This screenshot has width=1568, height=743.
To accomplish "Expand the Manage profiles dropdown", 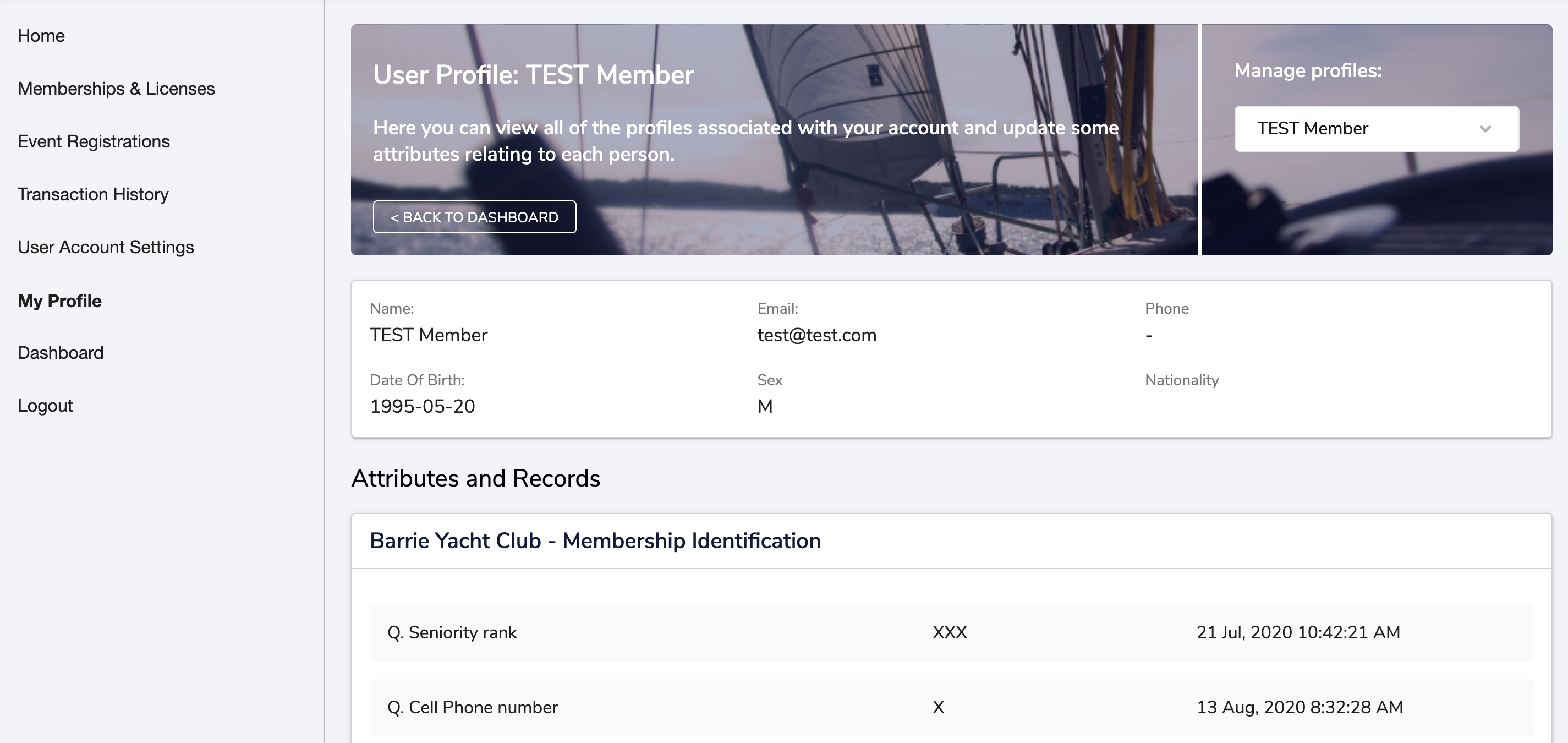I will pos(1375,128).
